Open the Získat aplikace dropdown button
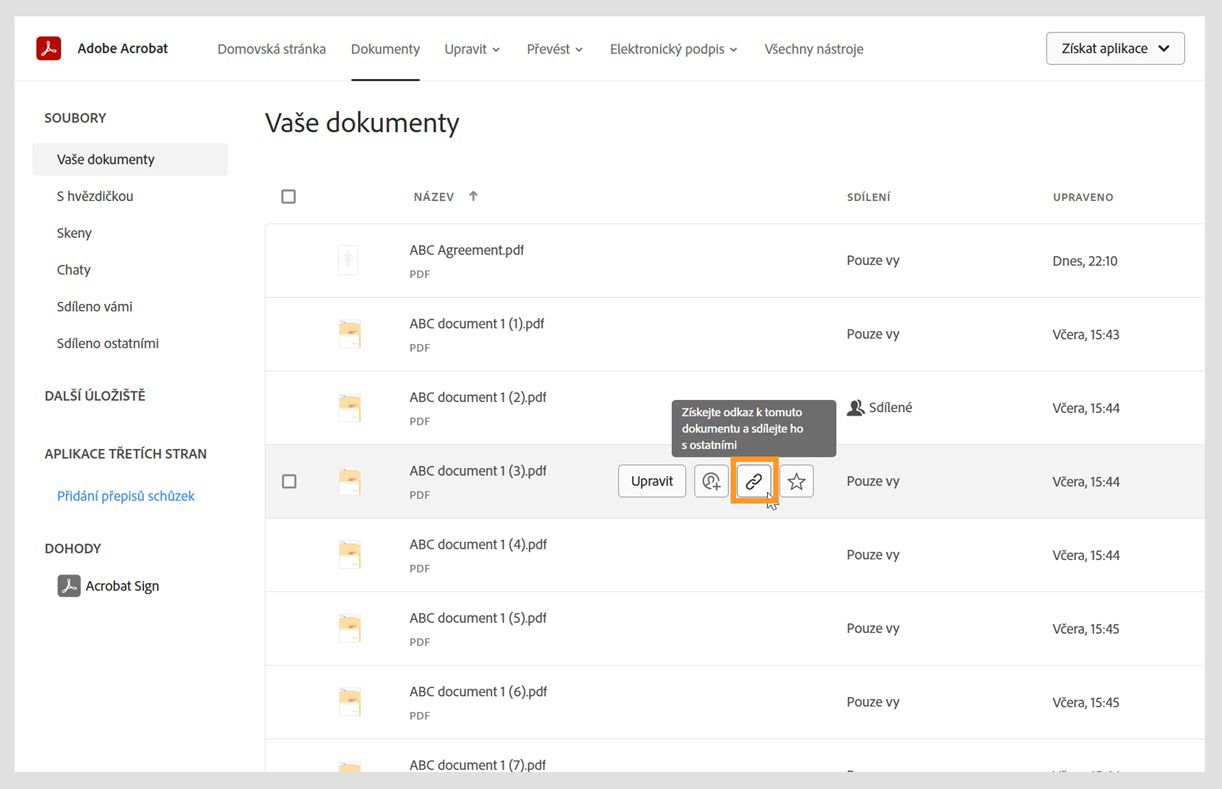This screenshot has height=789, width=1222. pyautogui.click(x=1115, y=48)
